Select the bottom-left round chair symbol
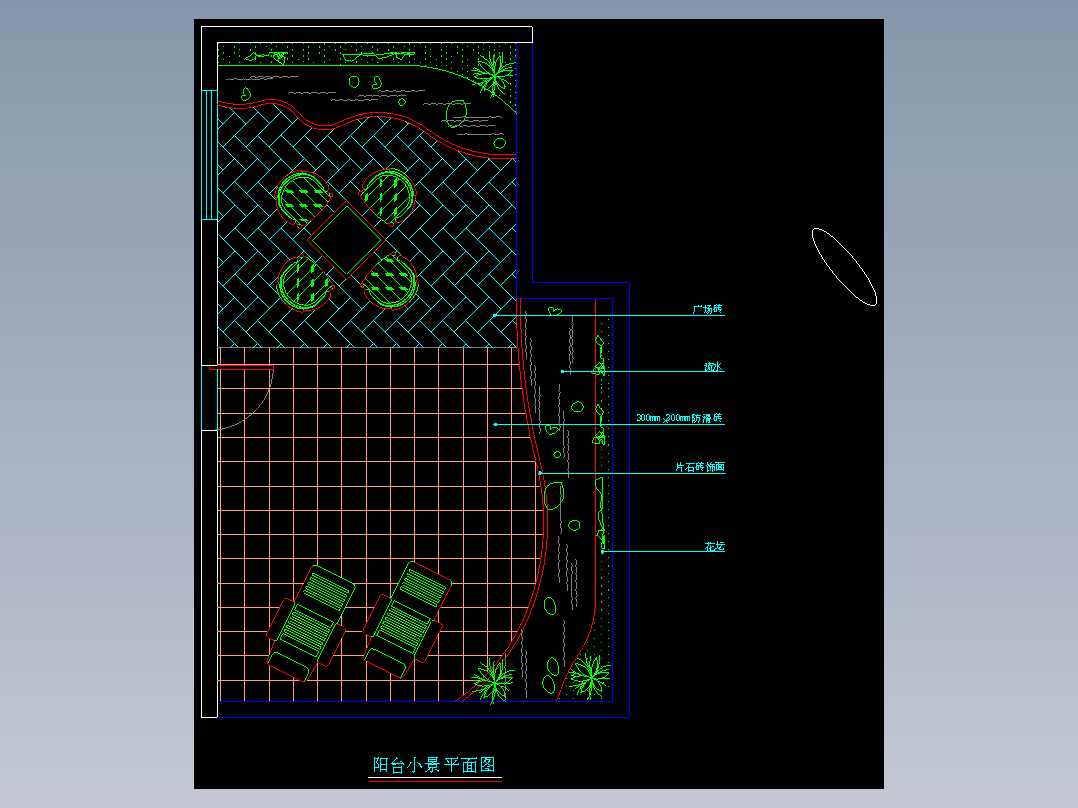The height and width of the screenshot is (808, 1078). click(305, 283)
